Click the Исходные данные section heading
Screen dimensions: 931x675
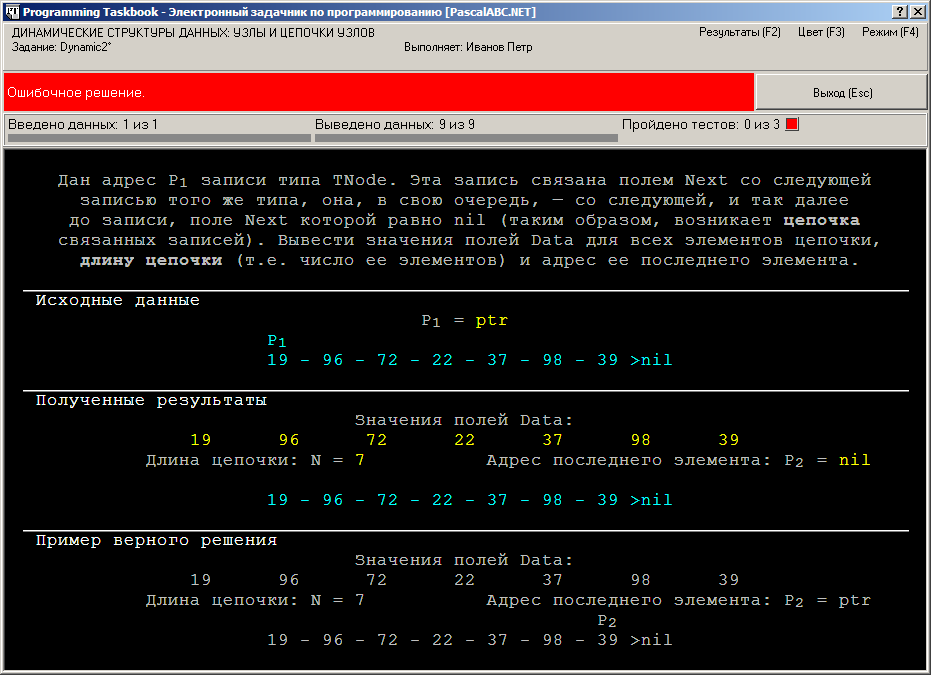click(x=117, y=300)
